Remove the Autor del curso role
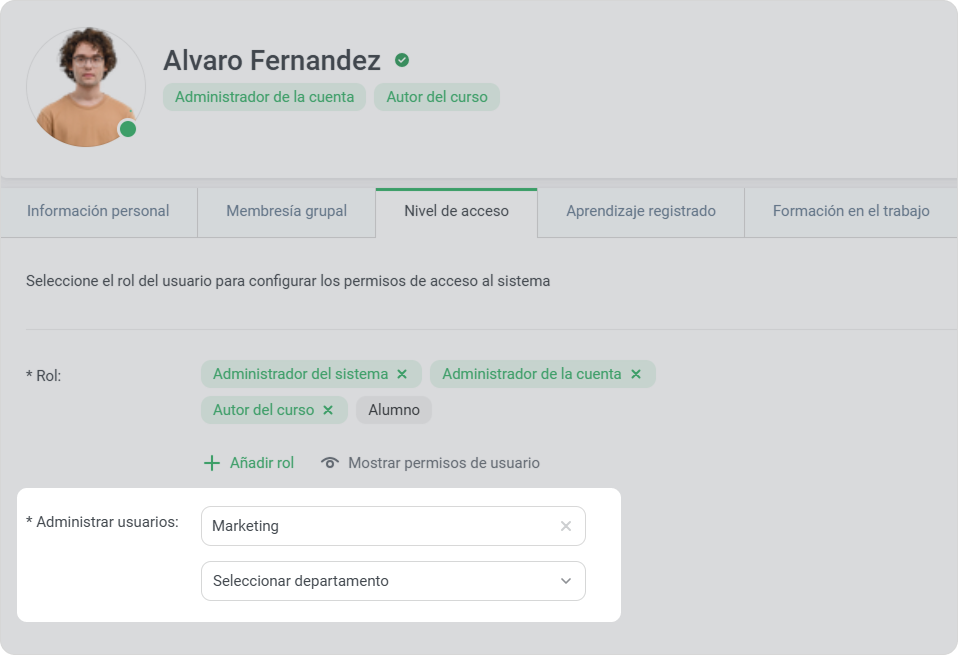 pyautogui.click(x=327, y=410)
